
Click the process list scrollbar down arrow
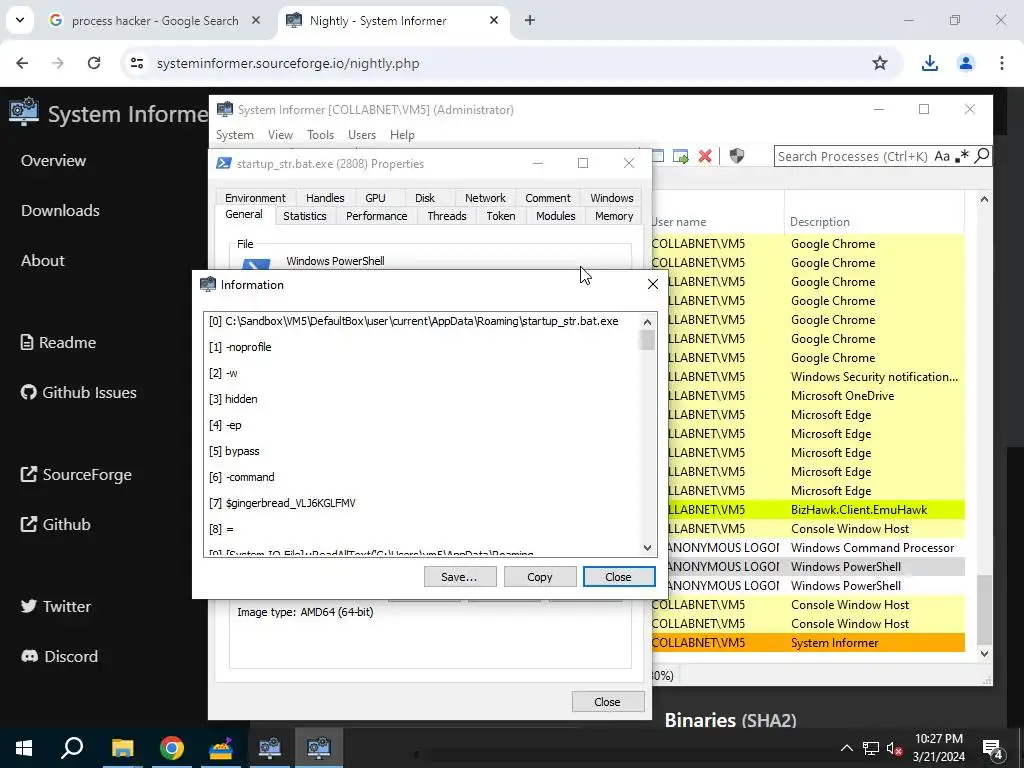pyautogui.click(x=984, y=654)
